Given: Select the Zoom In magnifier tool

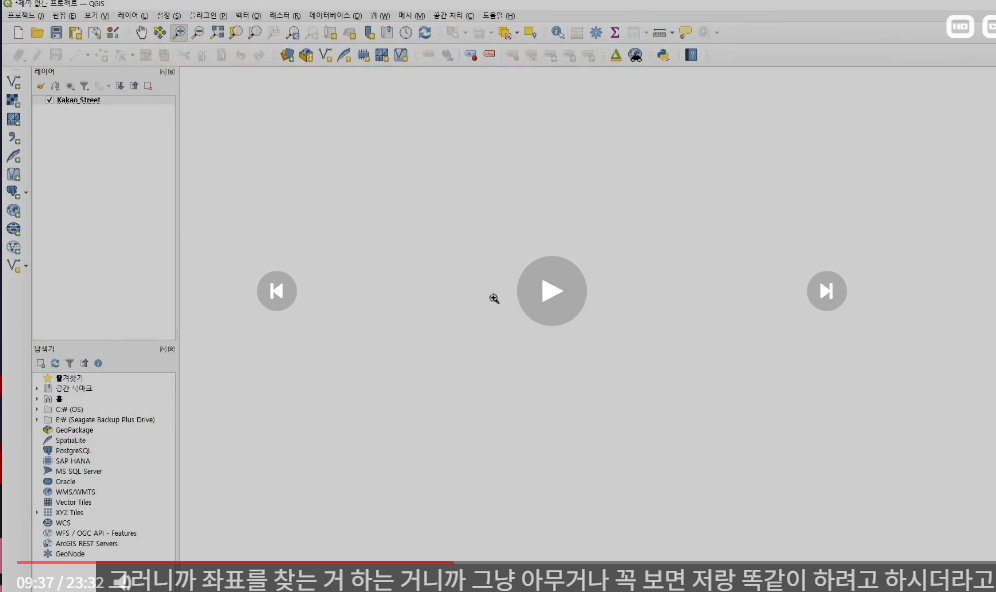Looking at the screenshot, I should (179, 32).
